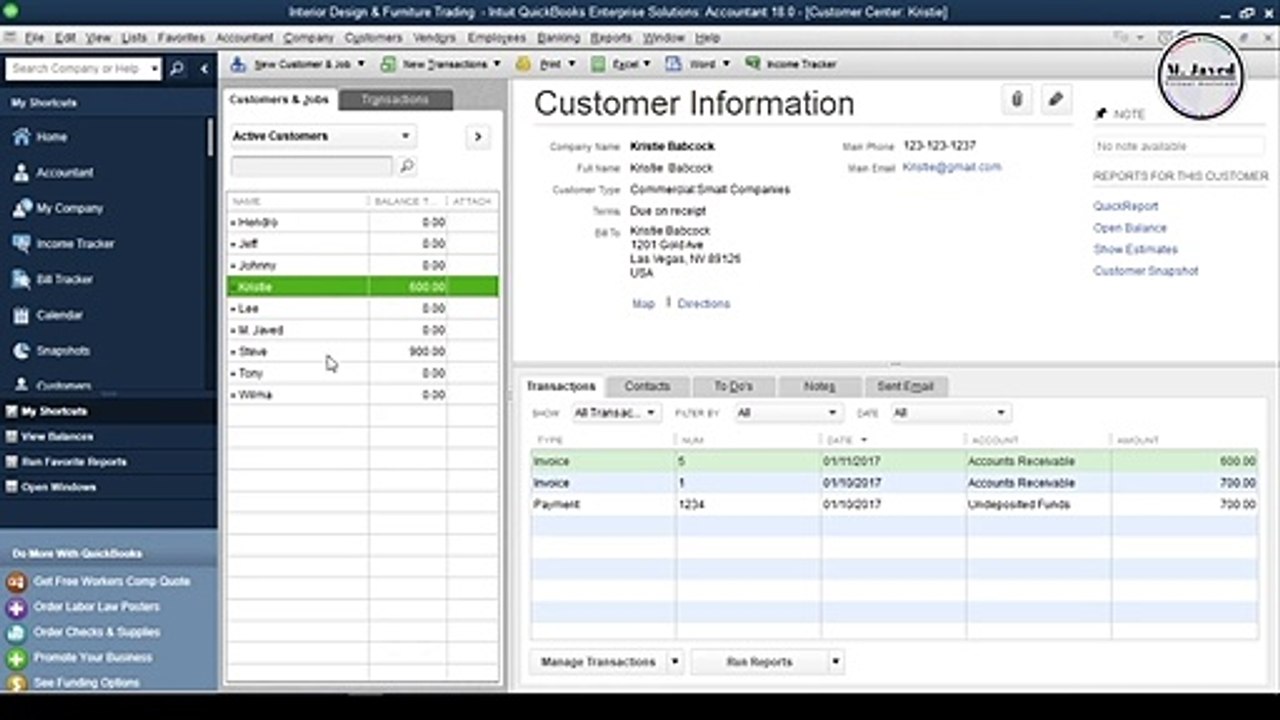This screenshot has height=720, width=1280.
Task: Click the customer search input field
Action: [312, 166]
